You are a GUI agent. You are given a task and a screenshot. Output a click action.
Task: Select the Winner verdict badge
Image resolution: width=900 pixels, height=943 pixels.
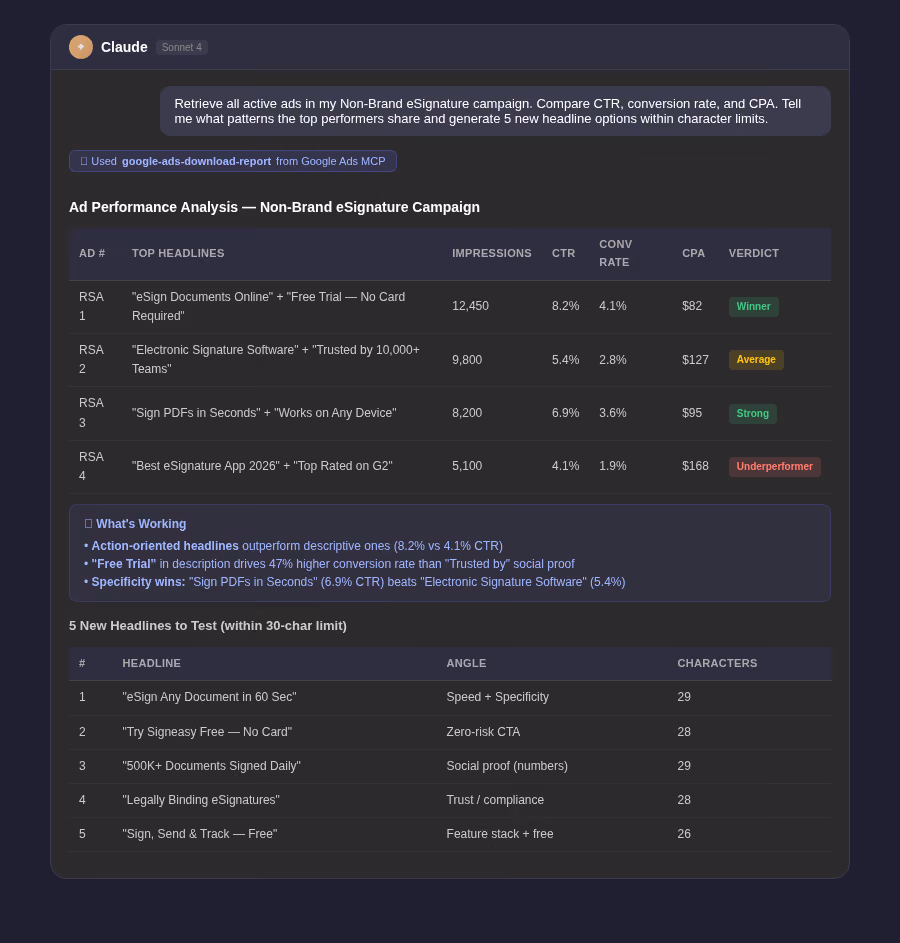coord(753,307)
